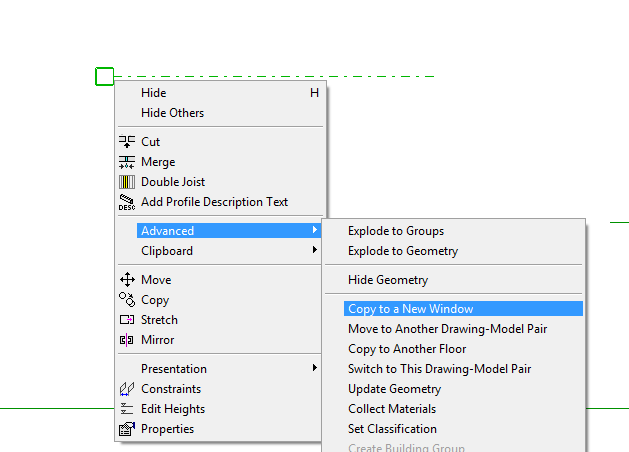Viewport: 629px width, 452px height.
Task: Choose Copy to a New Window
Action: [x=410, y=309]
